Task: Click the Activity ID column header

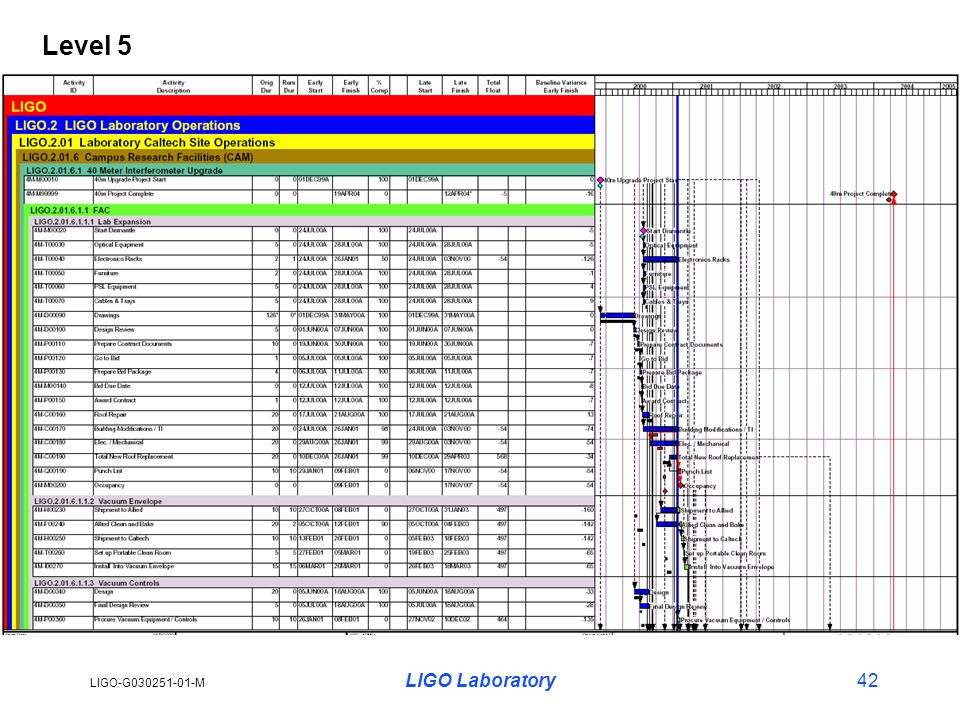Action: coord(73,86)
